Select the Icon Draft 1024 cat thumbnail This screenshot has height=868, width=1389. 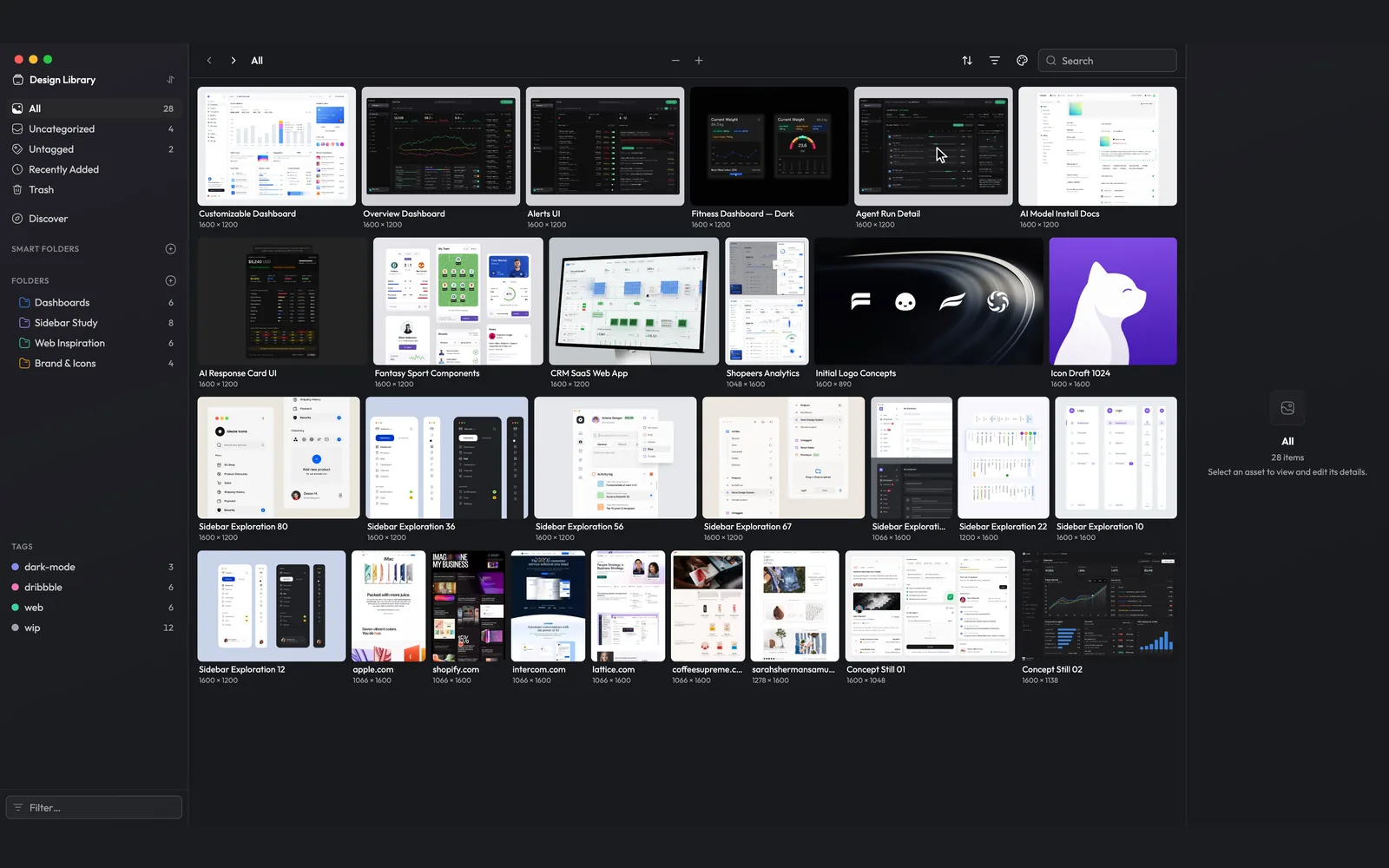1113,301
